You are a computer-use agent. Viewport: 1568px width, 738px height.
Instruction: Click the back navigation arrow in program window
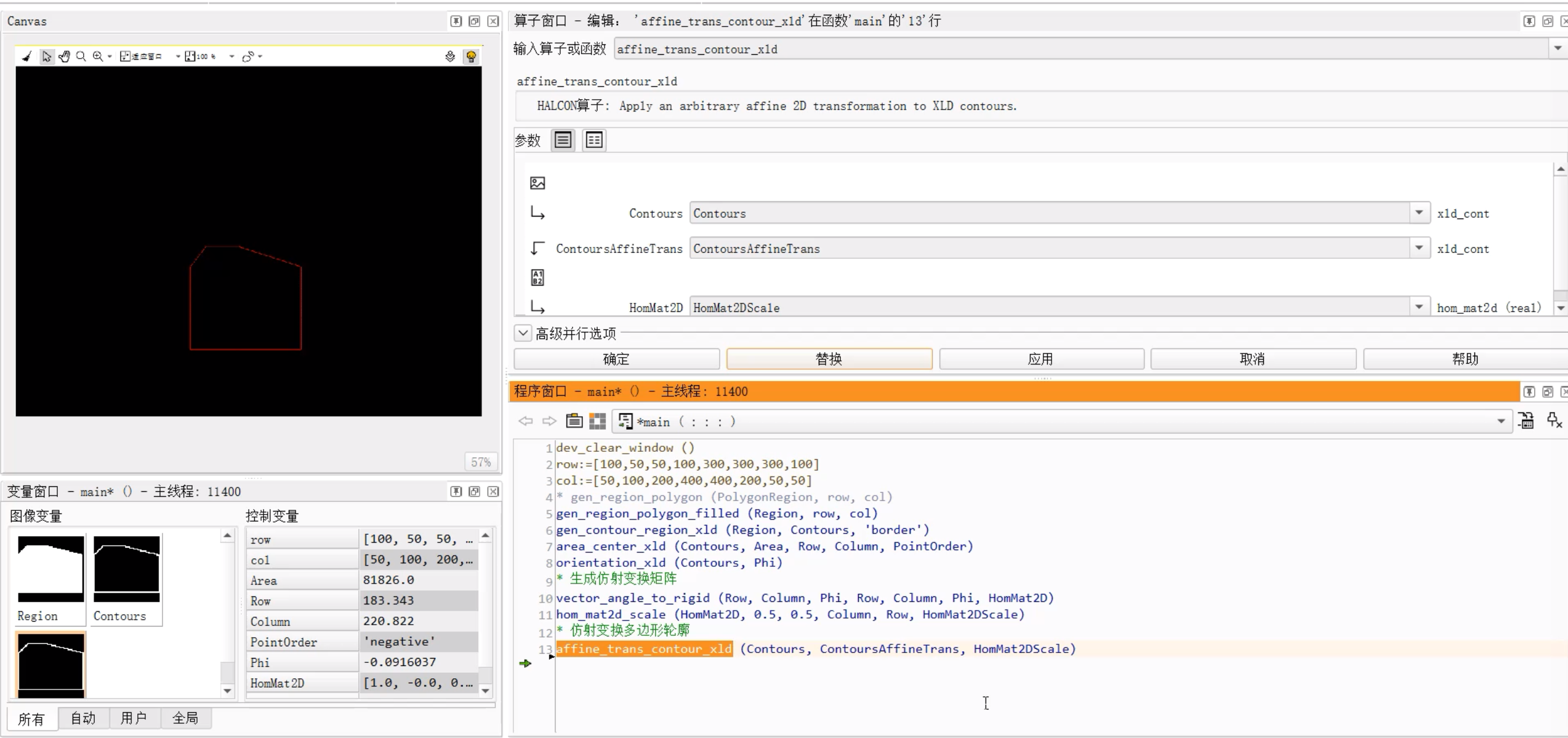[526, 421]
